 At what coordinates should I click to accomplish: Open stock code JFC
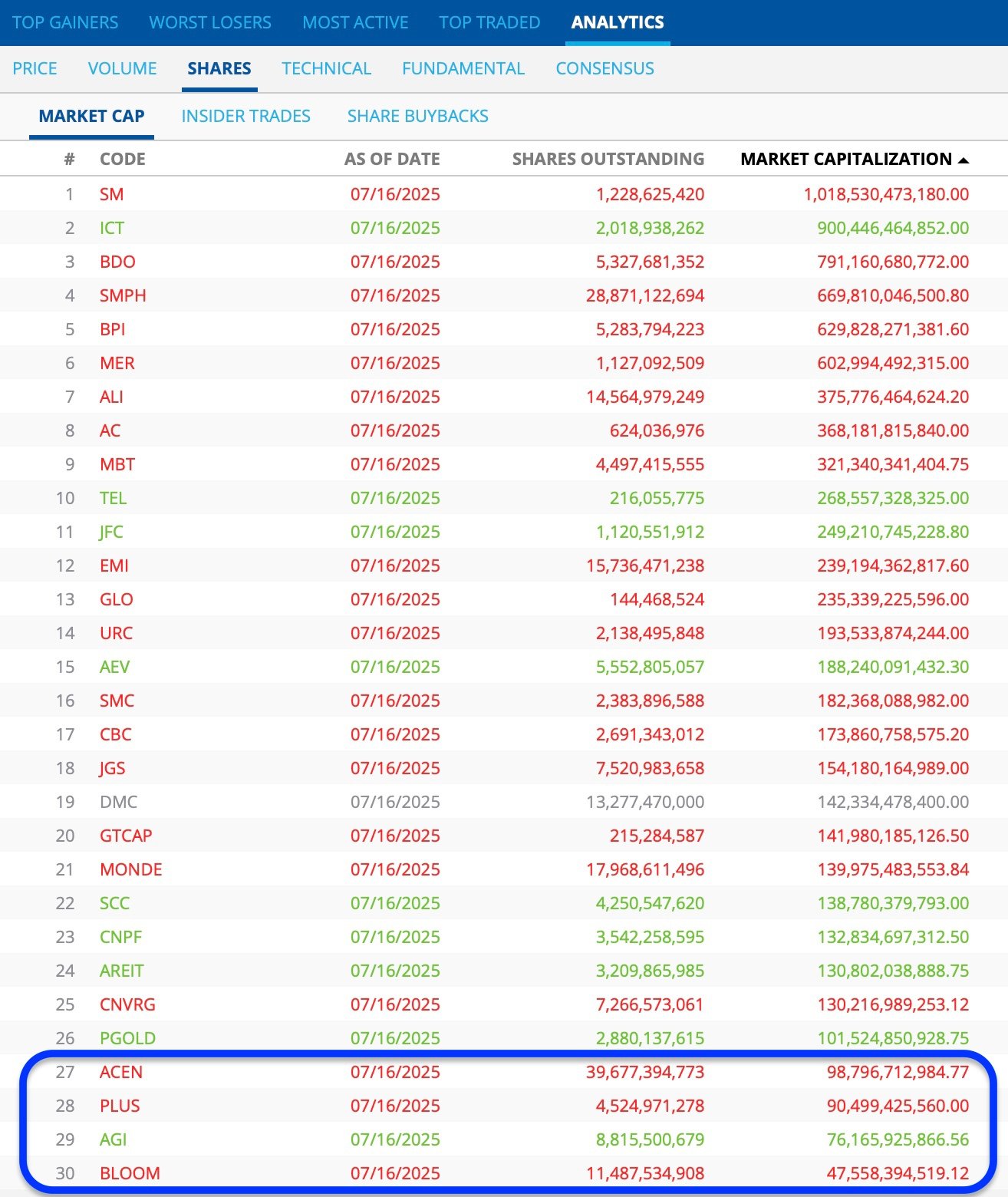tap(111, 532)
